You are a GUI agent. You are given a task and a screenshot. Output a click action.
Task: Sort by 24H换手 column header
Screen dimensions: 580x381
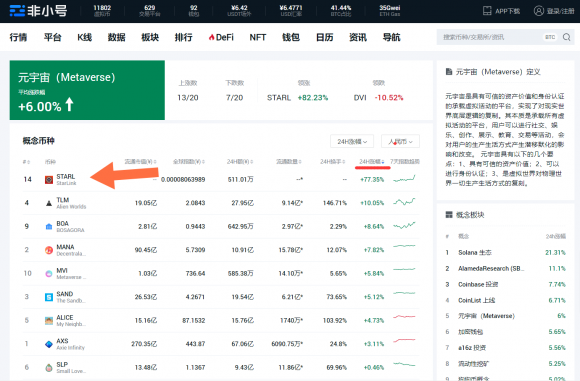(x=333, y=162)
